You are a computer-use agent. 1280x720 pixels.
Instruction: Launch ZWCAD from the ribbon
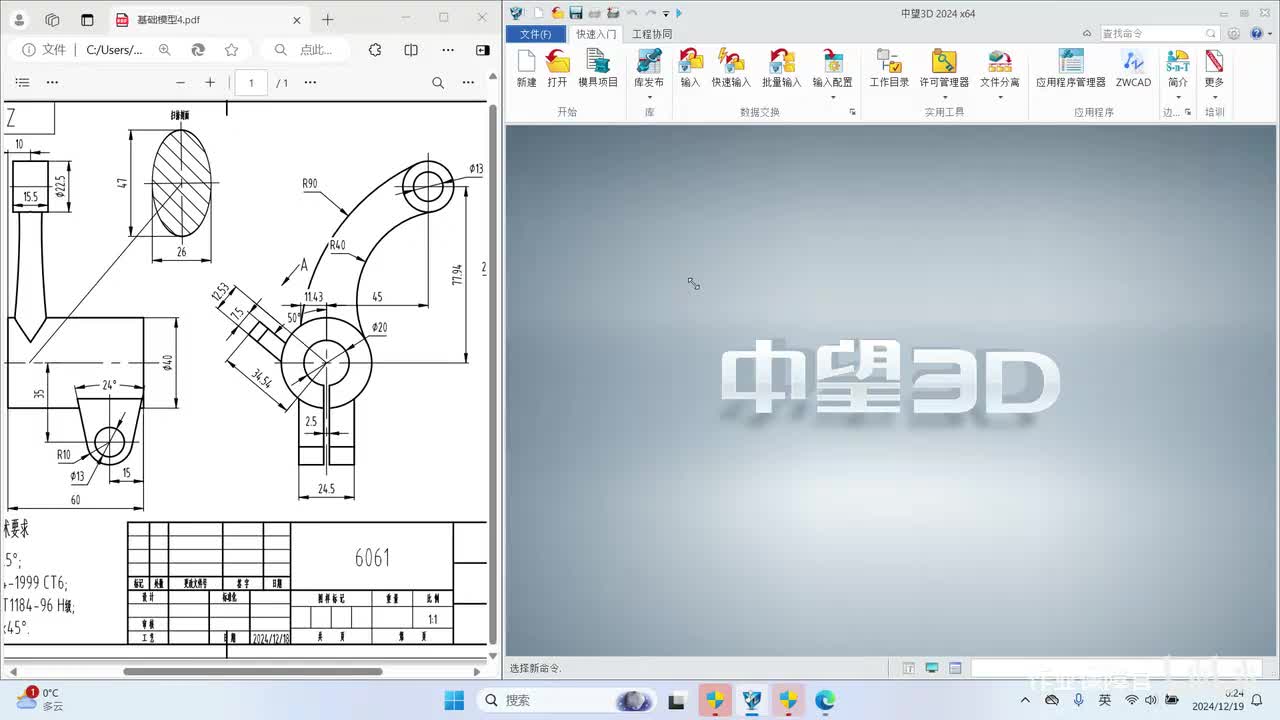tap(1133, 68)
